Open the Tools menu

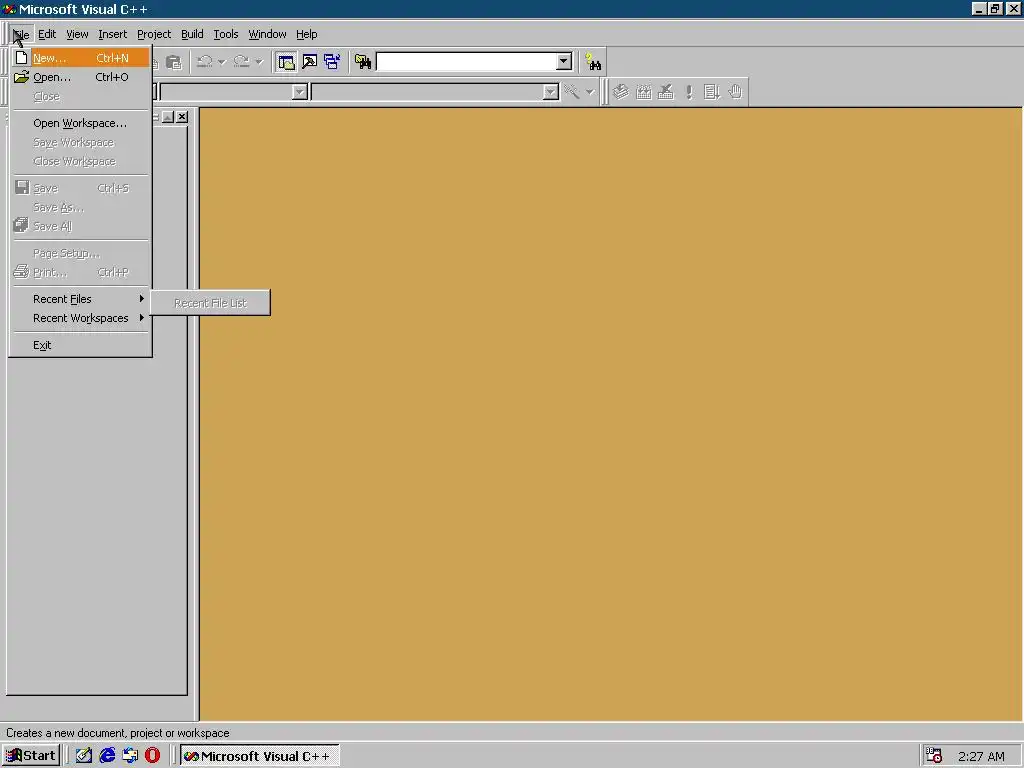[226, 34]
